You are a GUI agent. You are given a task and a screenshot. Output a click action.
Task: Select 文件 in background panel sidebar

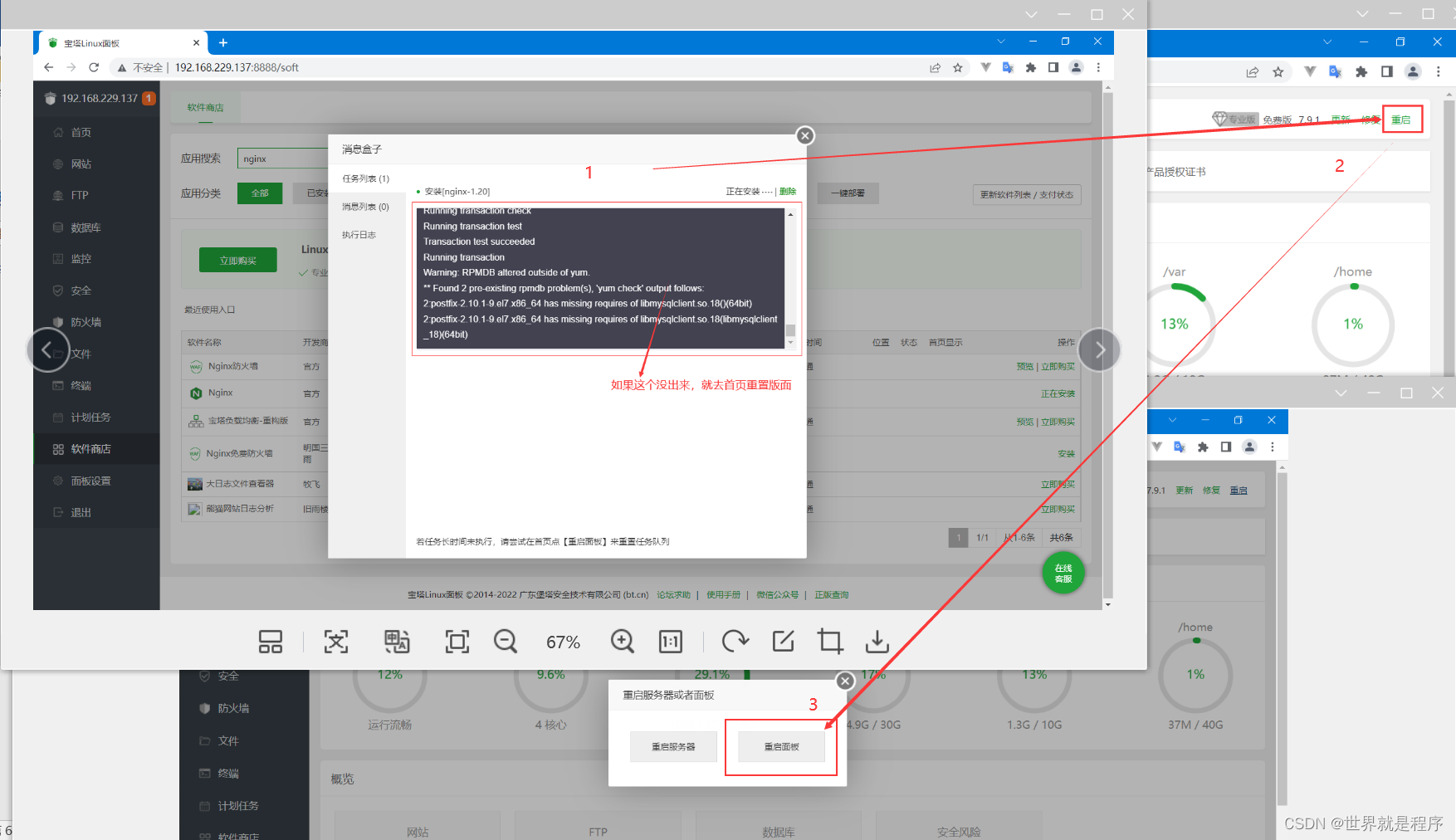(219, 740)
